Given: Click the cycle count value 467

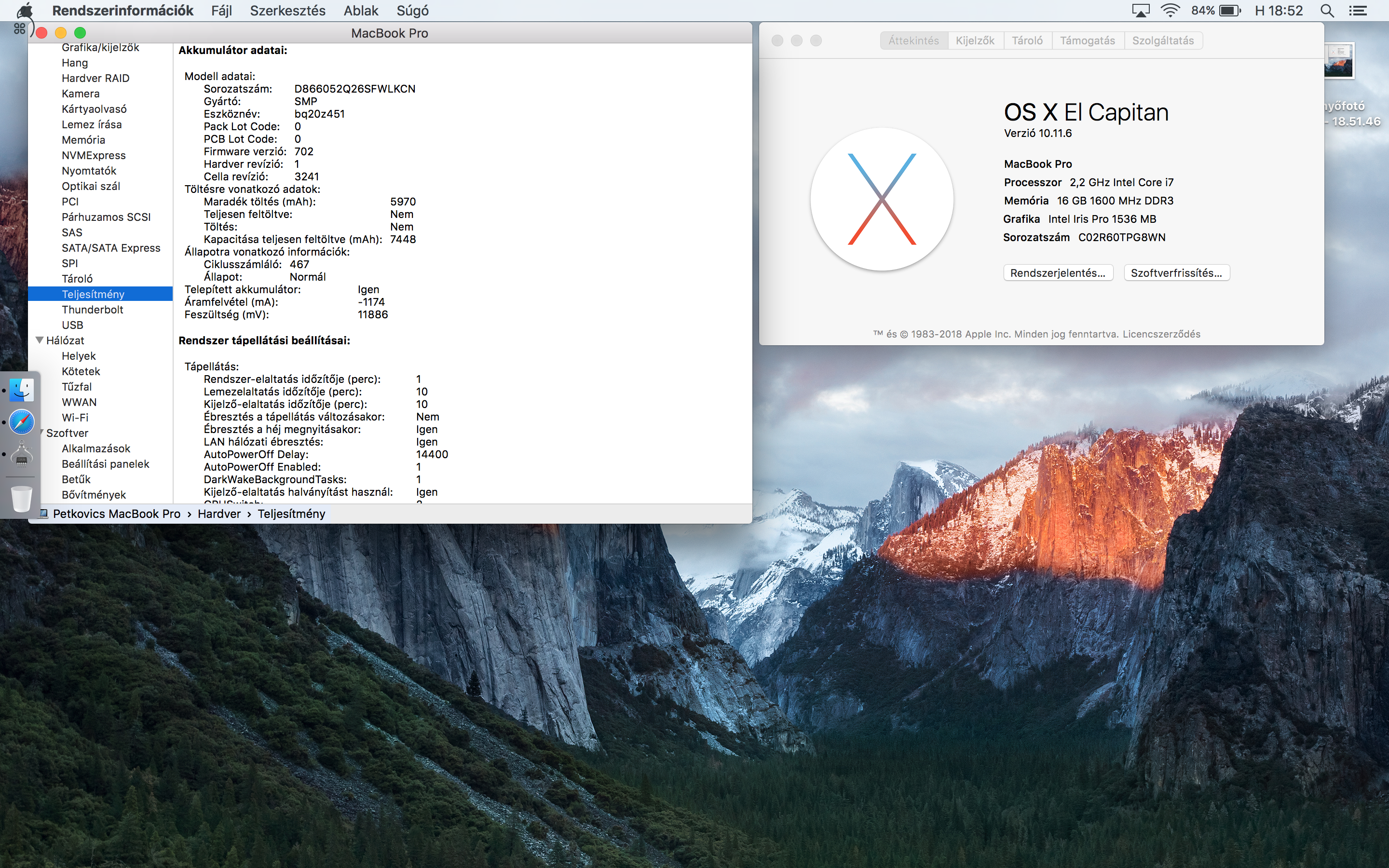Looking at the screenshot, I should 299,264.
